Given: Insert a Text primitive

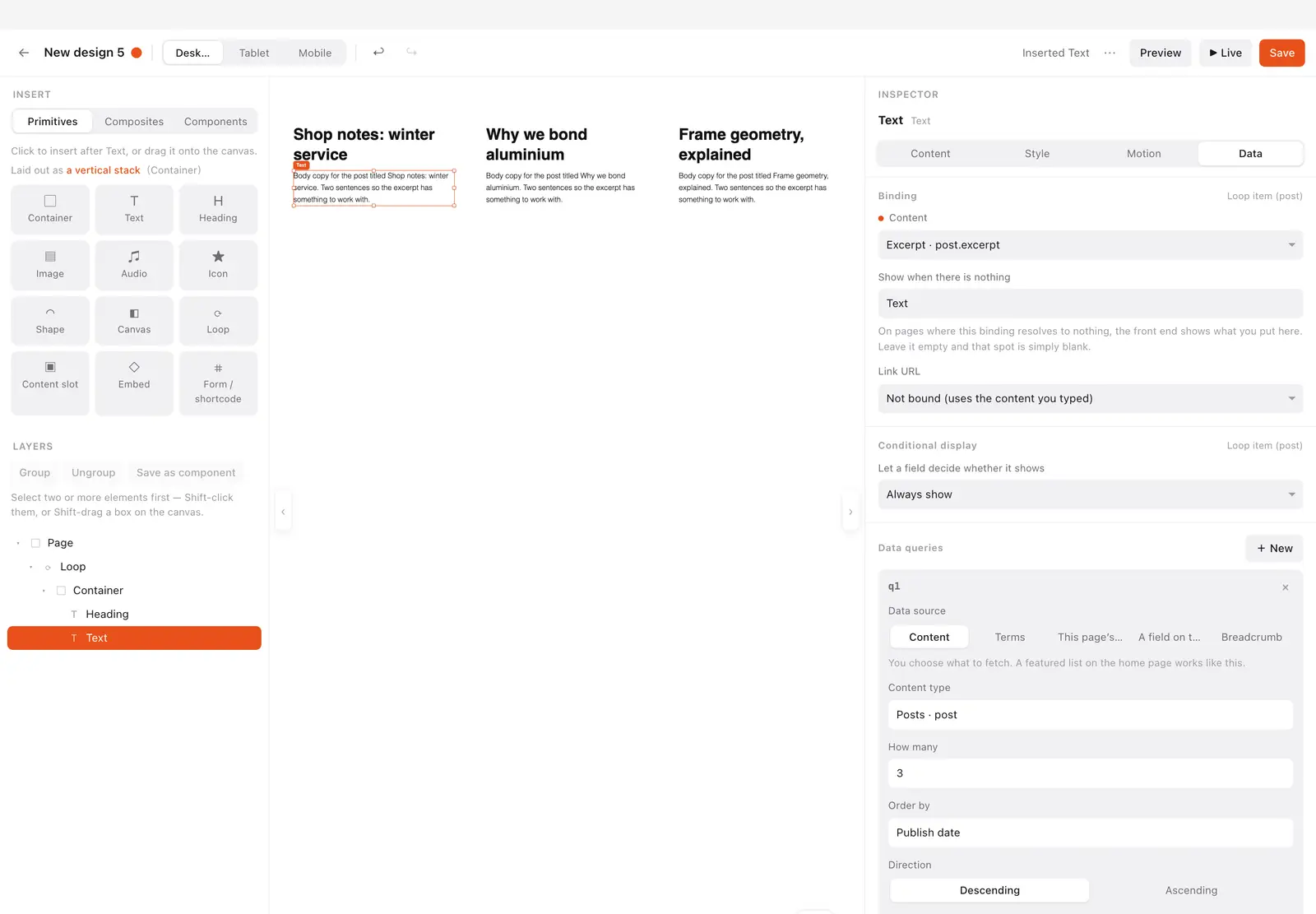Looking at the screenshot, I should 134,209.
